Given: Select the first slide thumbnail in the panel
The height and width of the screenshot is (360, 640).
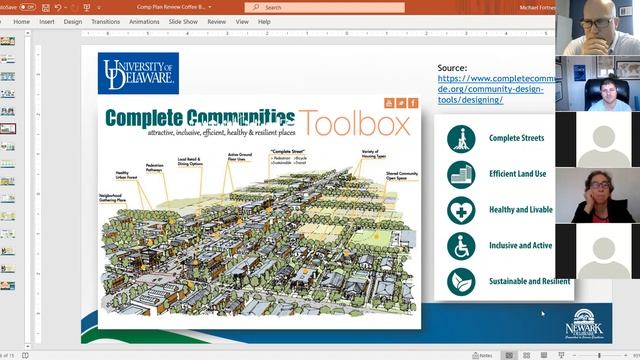Looking at the screenshot, I should (x=8, y=41).
